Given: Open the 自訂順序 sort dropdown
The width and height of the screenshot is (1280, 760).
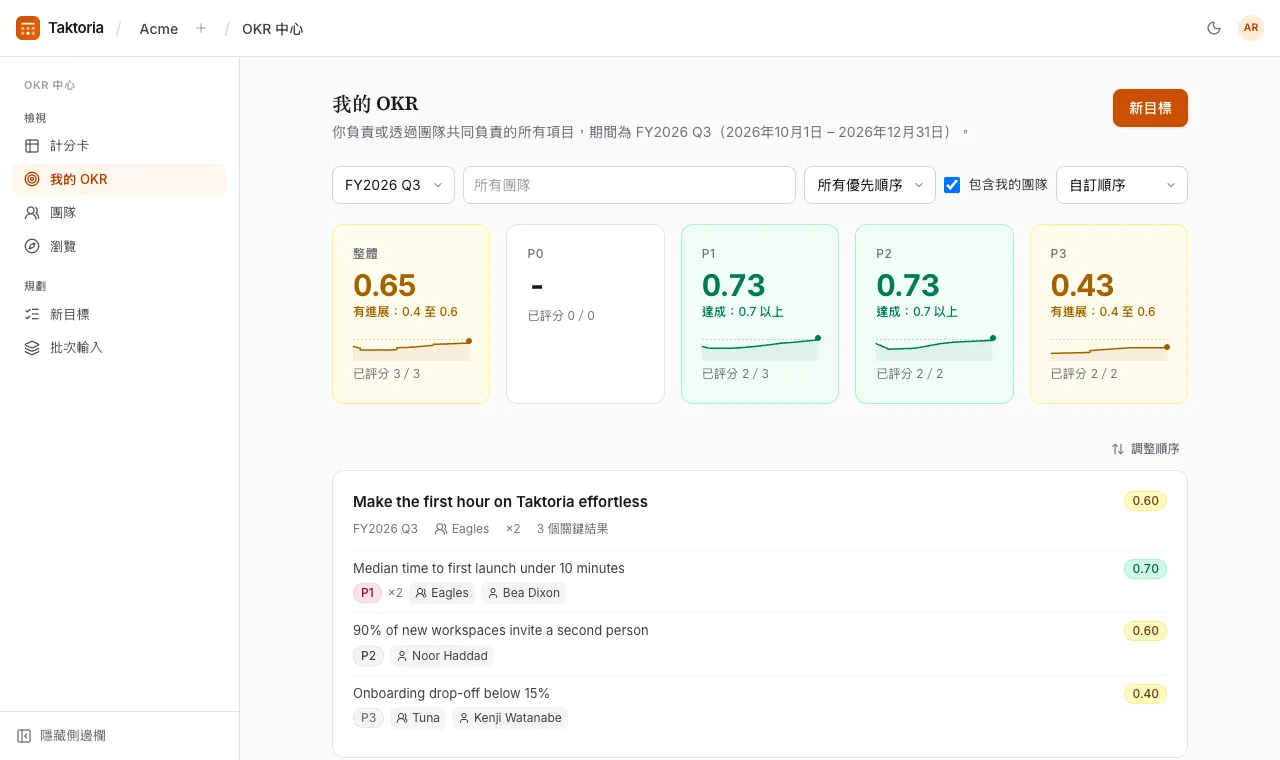Looking at the screenshot, I should click(1122, 185).
